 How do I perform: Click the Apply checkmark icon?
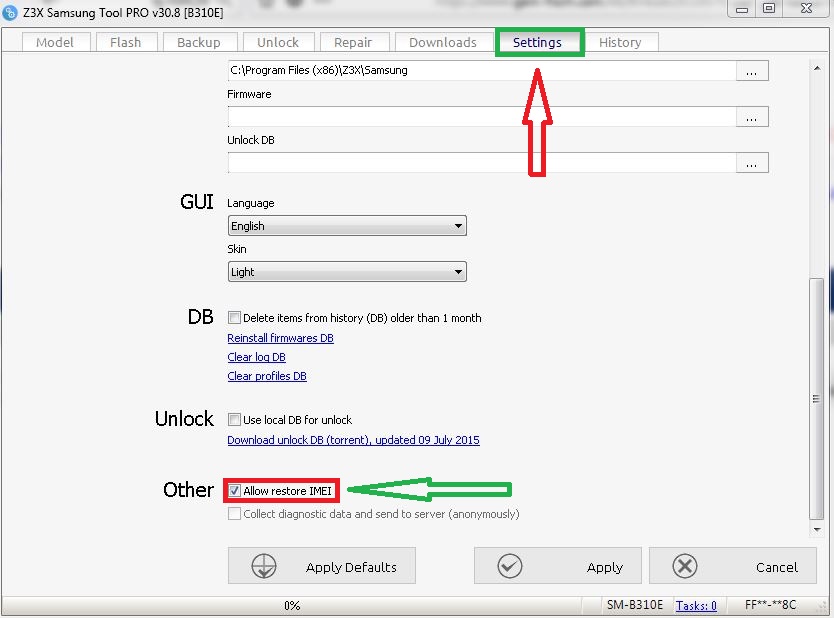click(x=510, y=566)
